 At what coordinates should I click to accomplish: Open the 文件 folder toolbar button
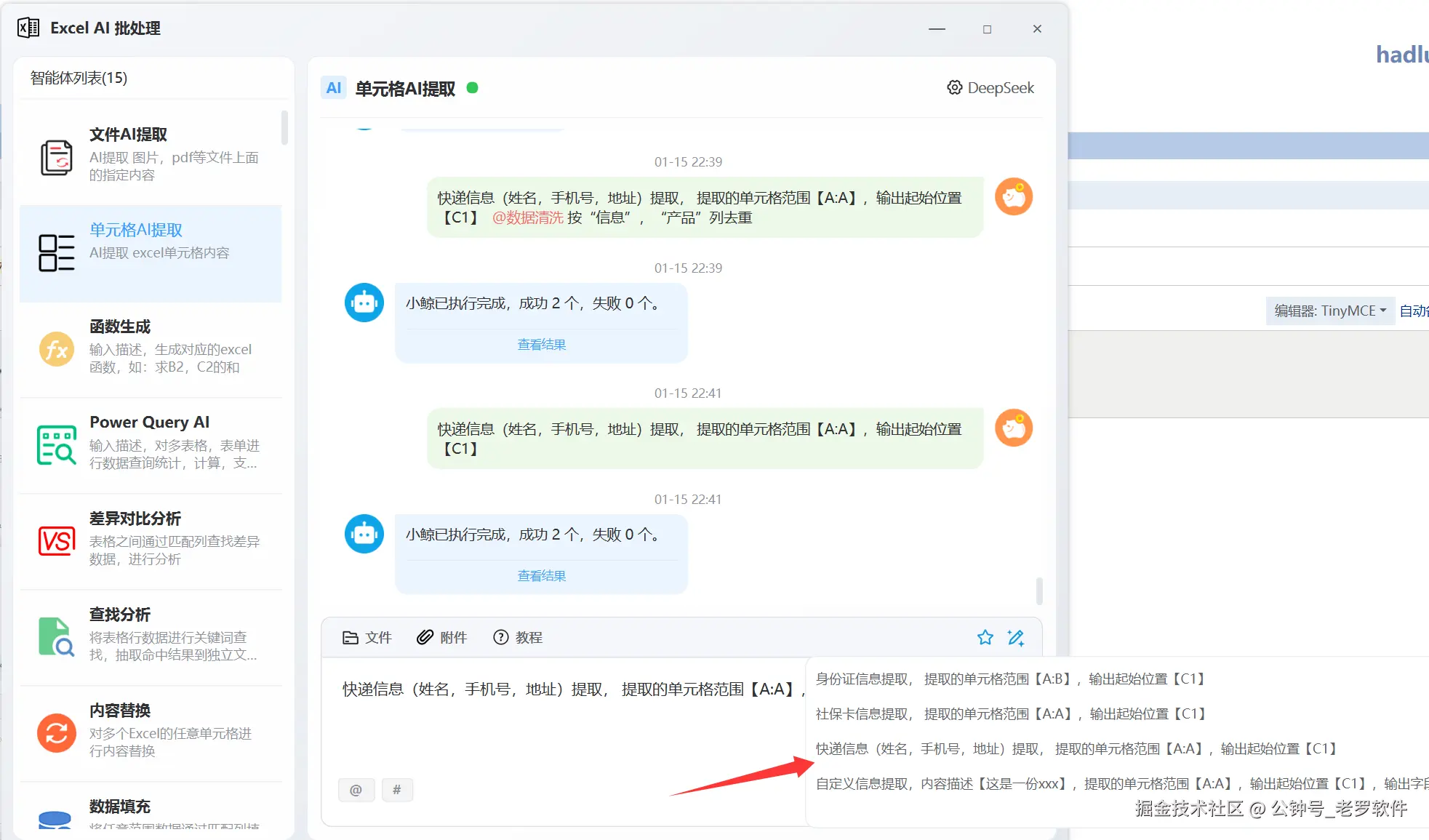coord(367,638)
